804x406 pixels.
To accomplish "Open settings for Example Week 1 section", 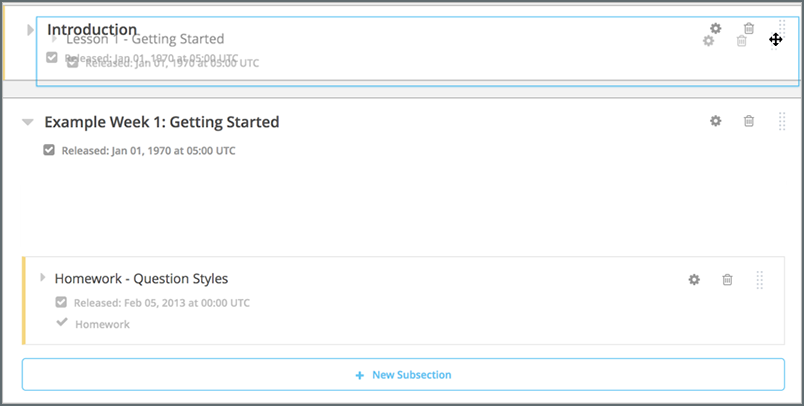I will click(x=716, y=121).
